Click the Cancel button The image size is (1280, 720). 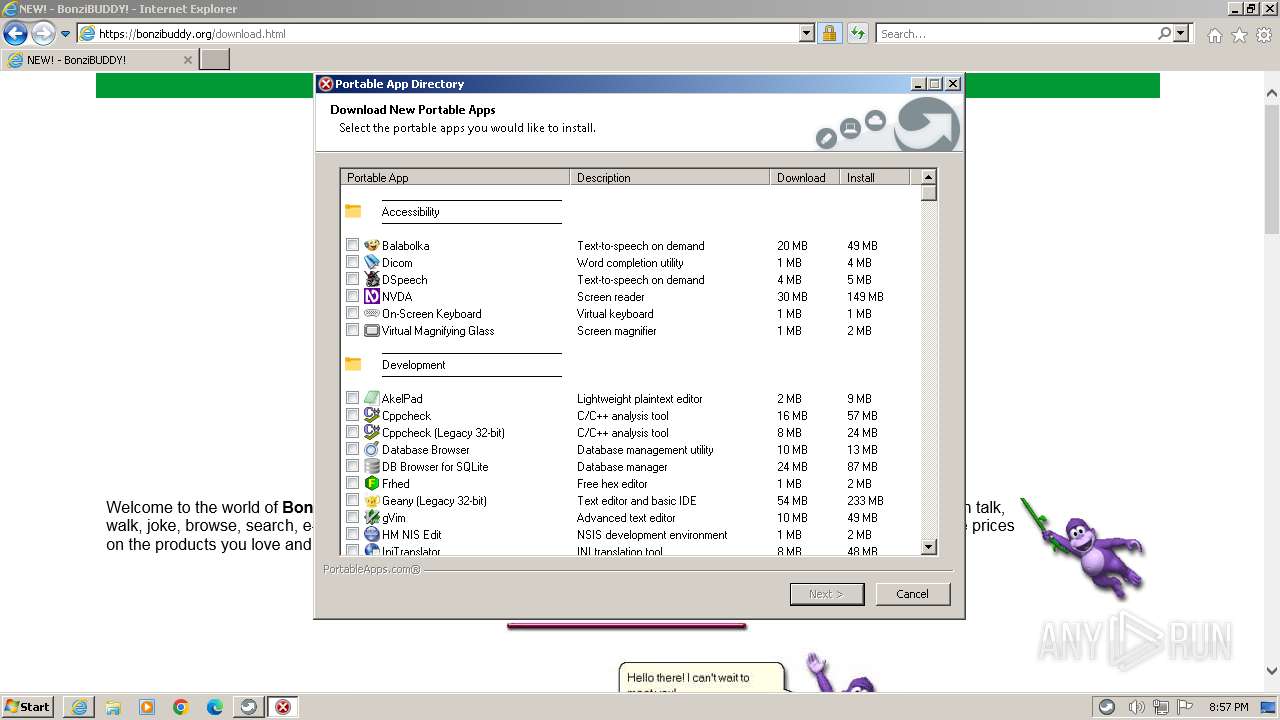tap(912, 594)
